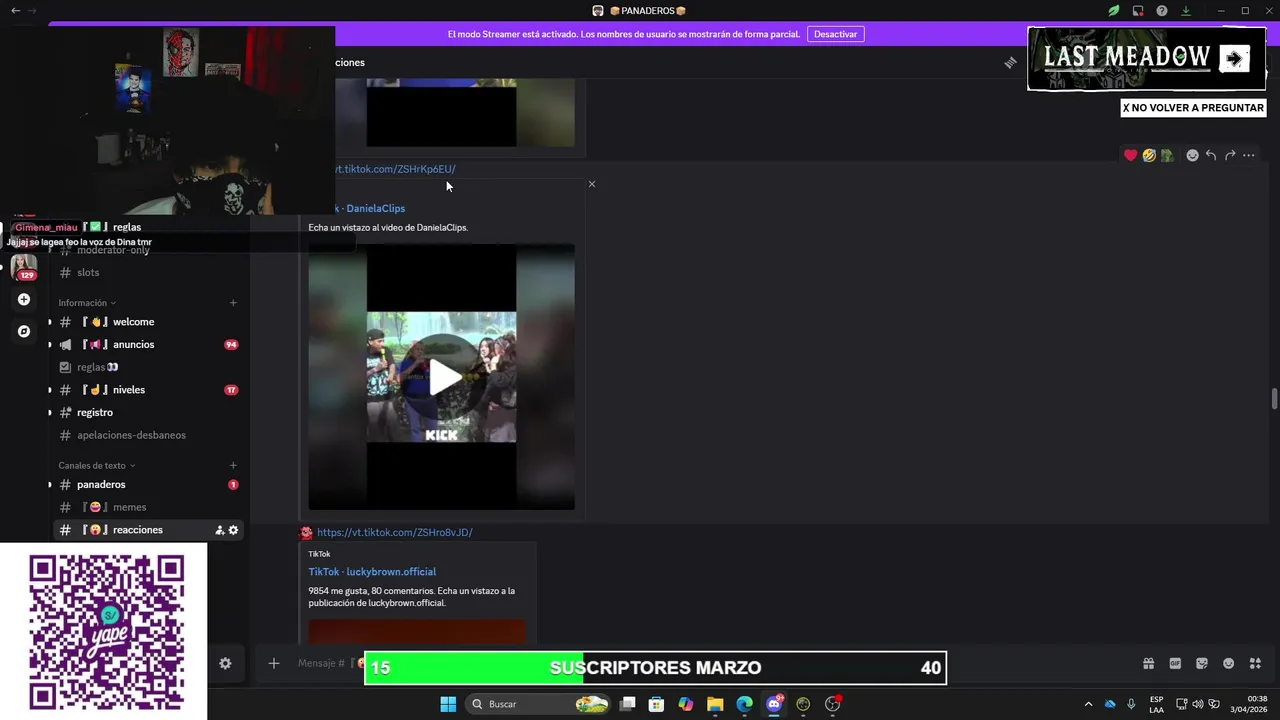Invite members icon on reacciones channel
Image resolution: width=1280 pixels, height=720 pixels.
point(219,530)
